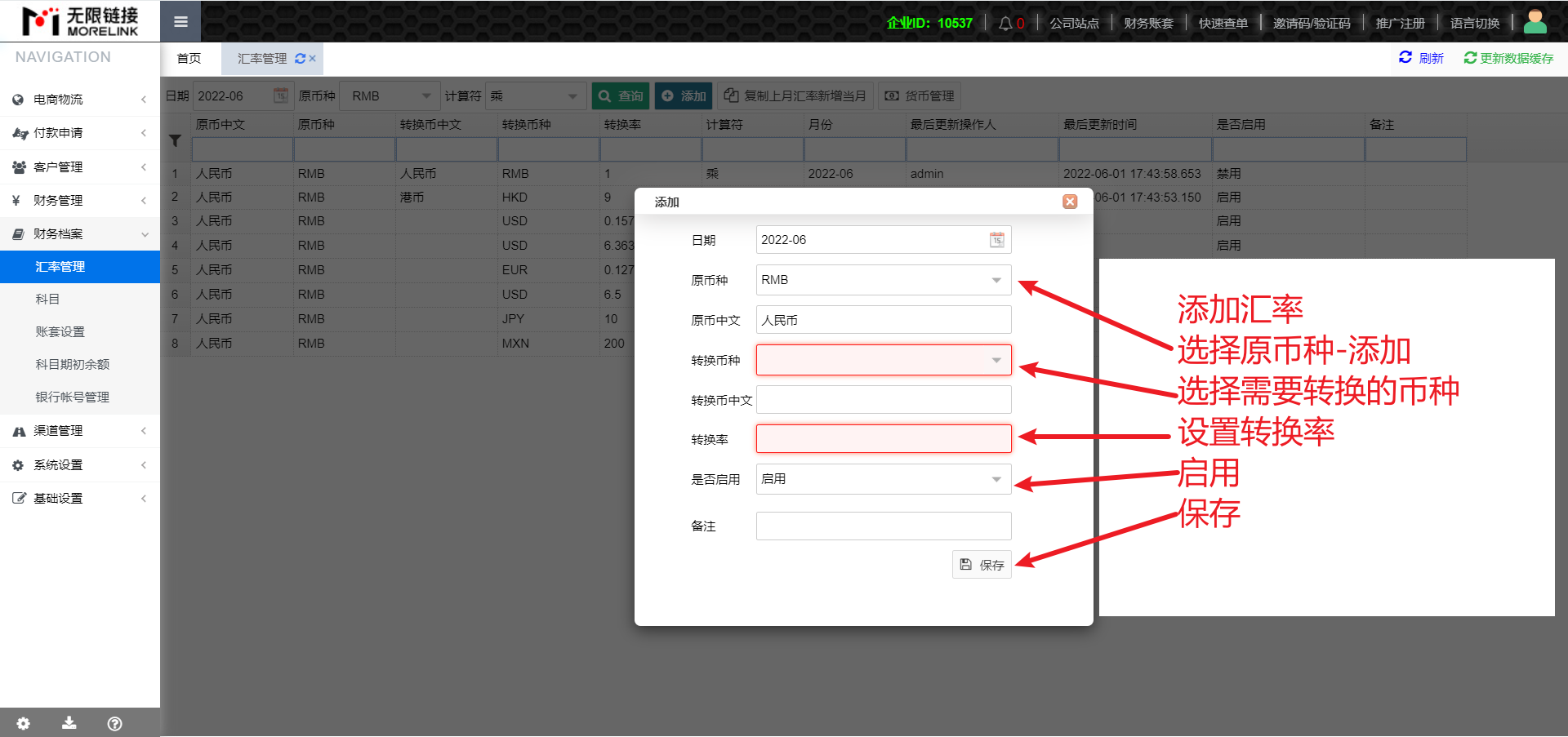
Task: Expand the 付款申请 navigation section
Action: 80,133
